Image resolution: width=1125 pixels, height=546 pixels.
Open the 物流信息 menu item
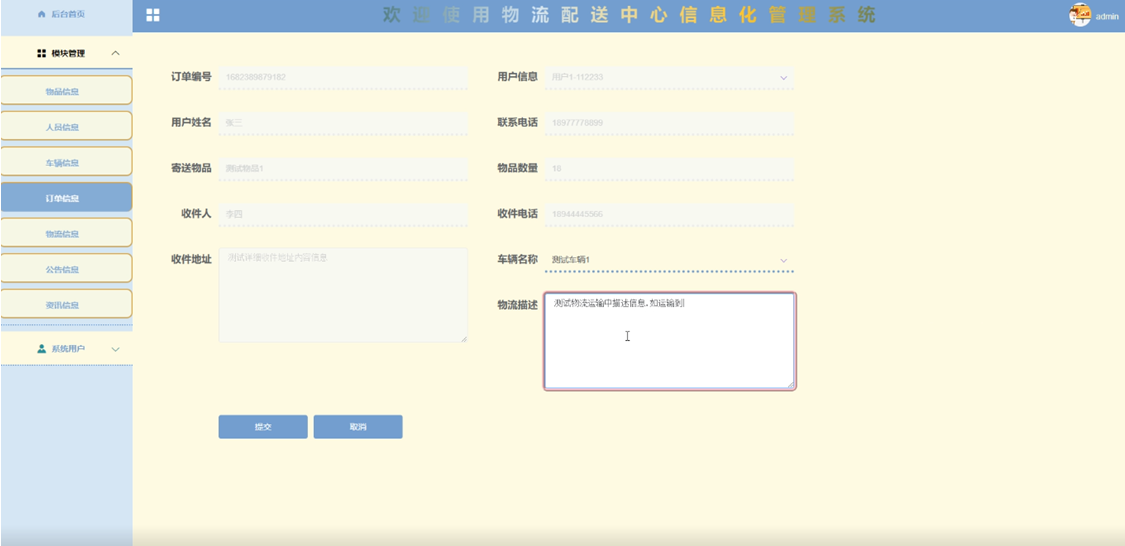point(66,232)
